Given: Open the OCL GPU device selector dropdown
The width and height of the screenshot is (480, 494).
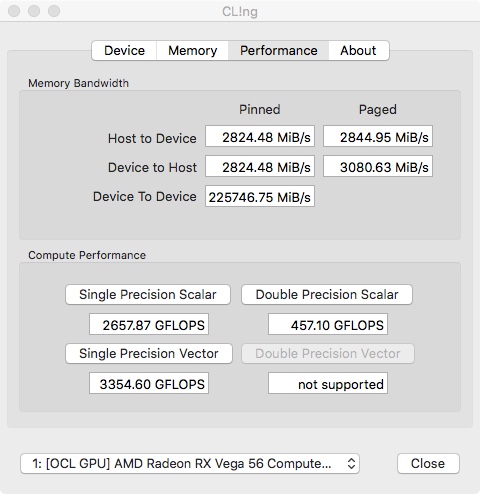Looking at the screenshot, I should [190, 463].
